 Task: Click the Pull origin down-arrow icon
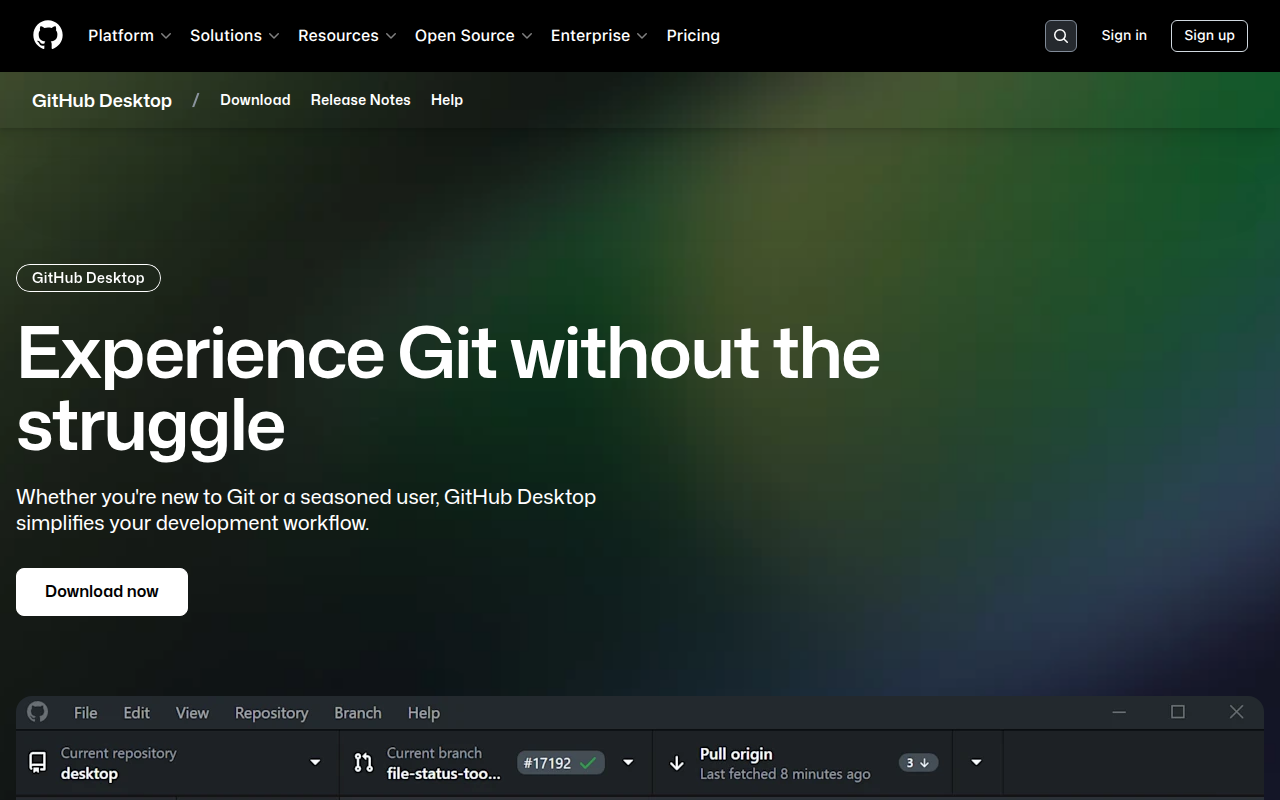coord(677,763)
